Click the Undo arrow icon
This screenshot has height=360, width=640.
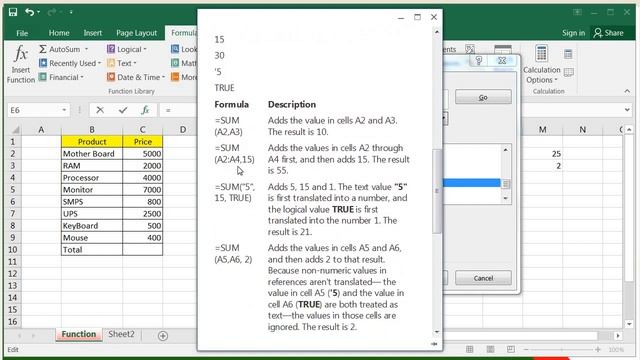[29, 12]
